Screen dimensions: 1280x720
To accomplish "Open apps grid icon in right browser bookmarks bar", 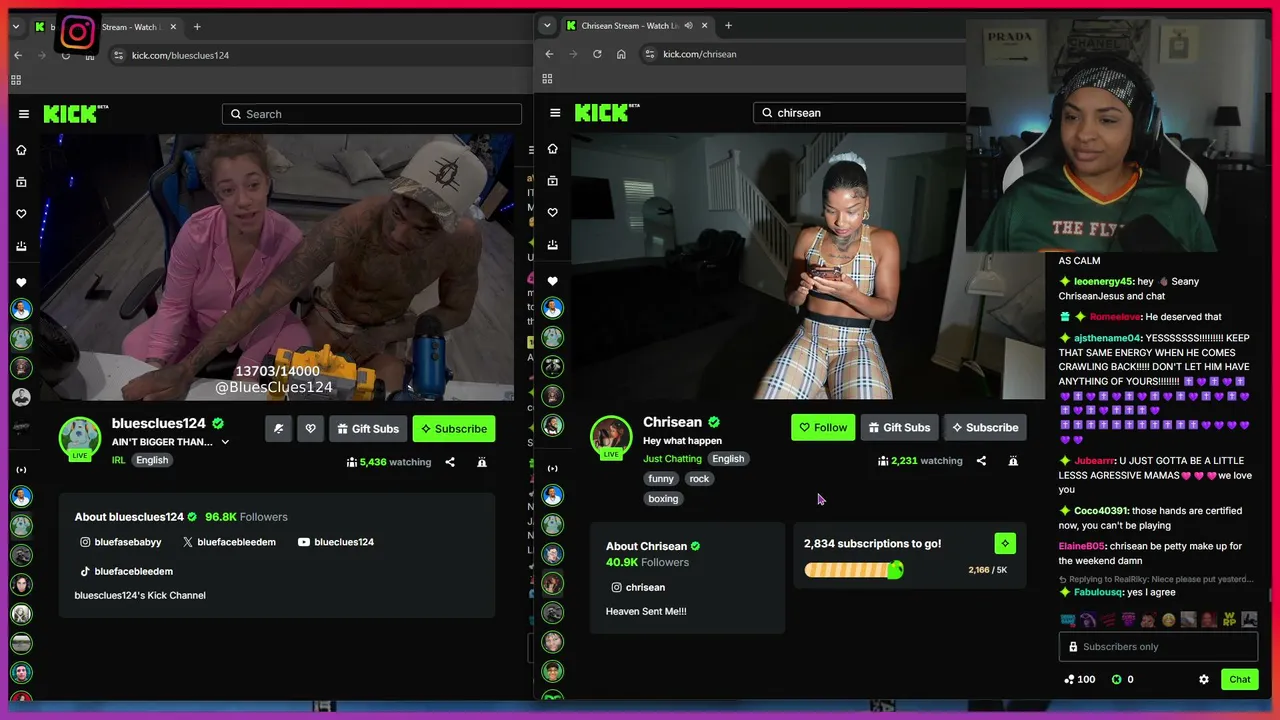I will 547,79.
